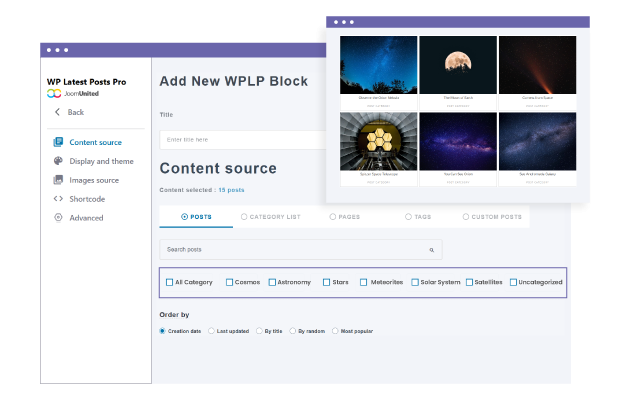Click the 15 posts link
Viewport: 630px width, 400px height.
click(231, 190)
